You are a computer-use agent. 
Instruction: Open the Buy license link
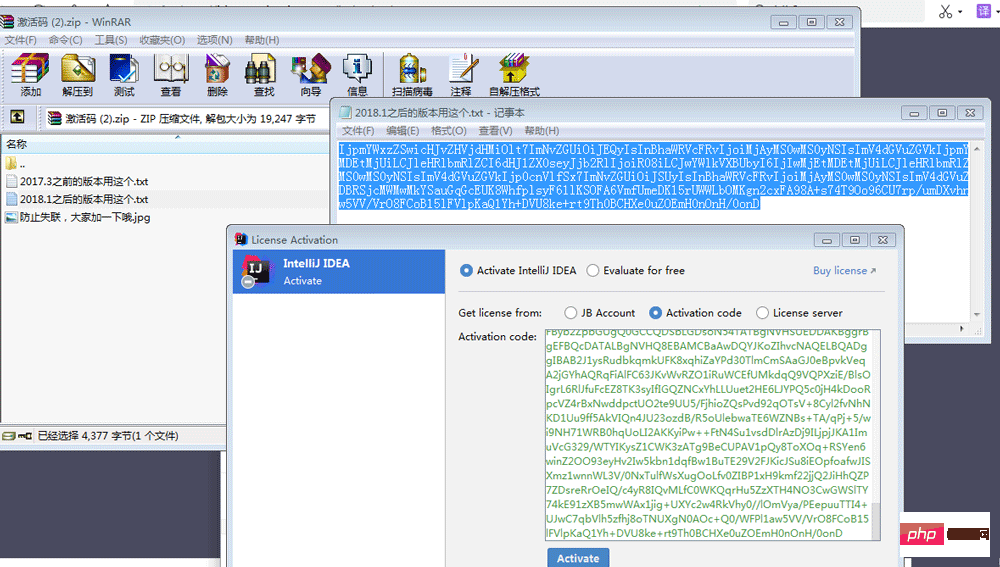844,270
